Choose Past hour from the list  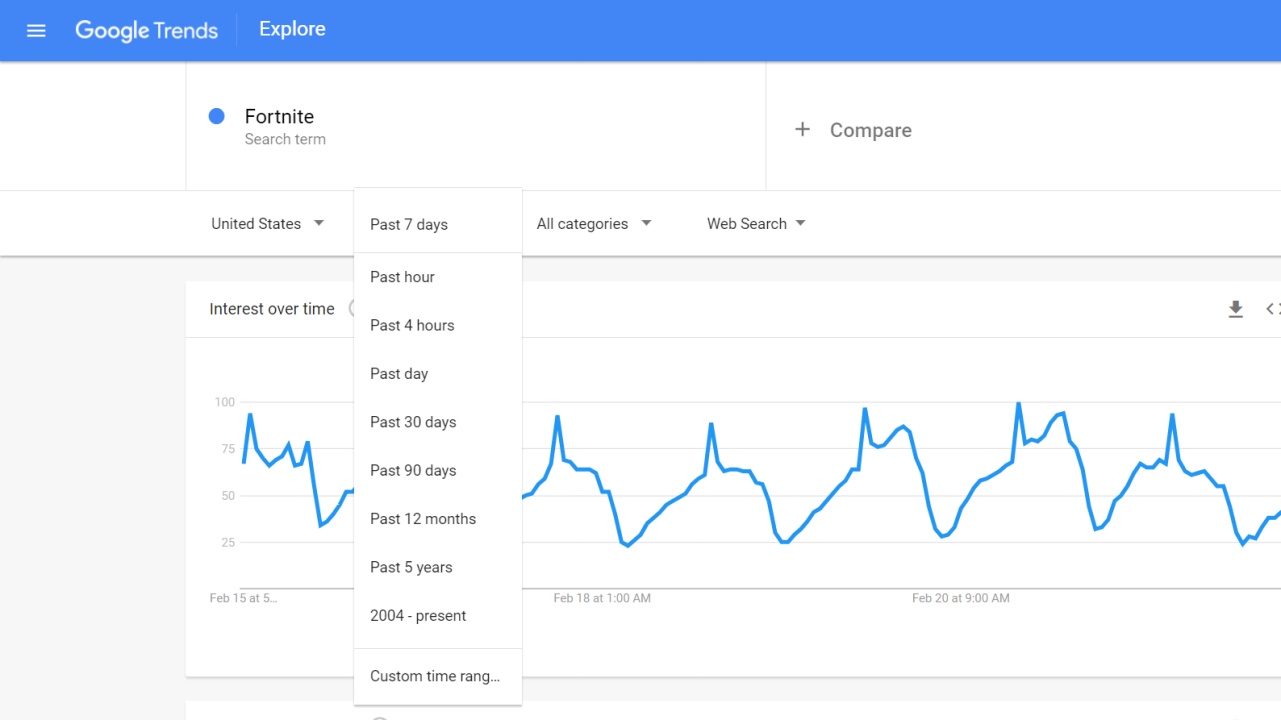[x=402, y=277]
